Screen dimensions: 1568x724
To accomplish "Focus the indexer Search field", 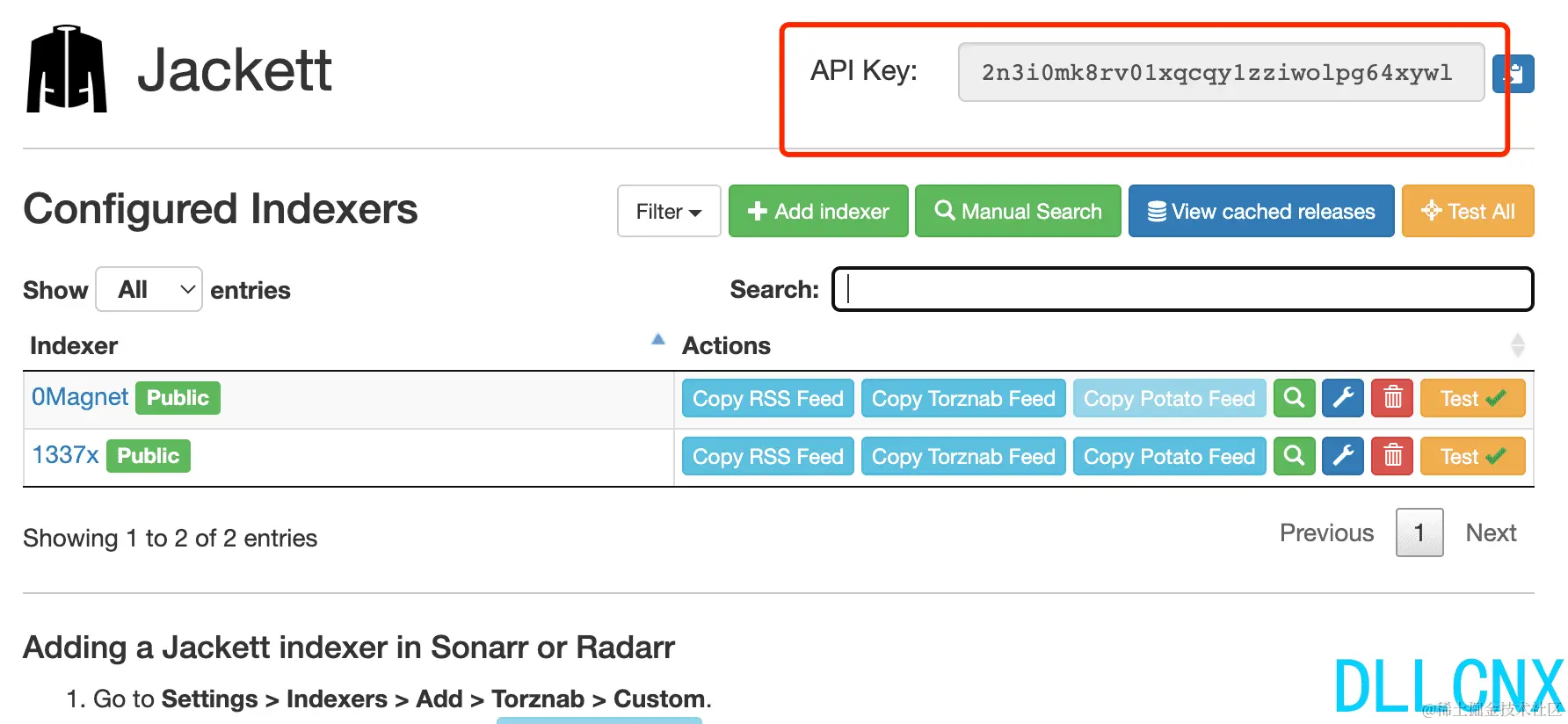I will [1182, 289].
